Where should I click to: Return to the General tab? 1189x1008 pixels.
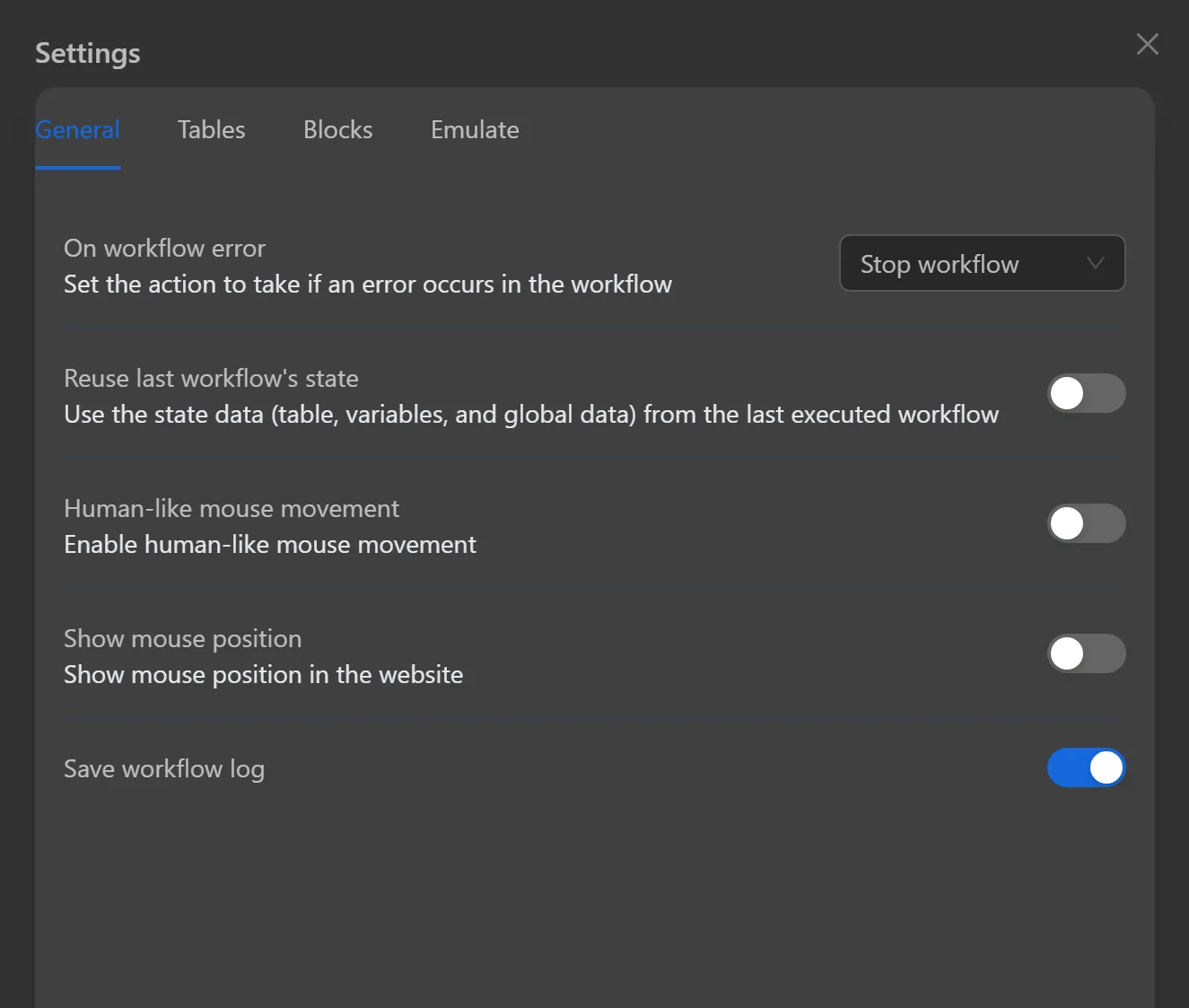click(x=78, y=130)
